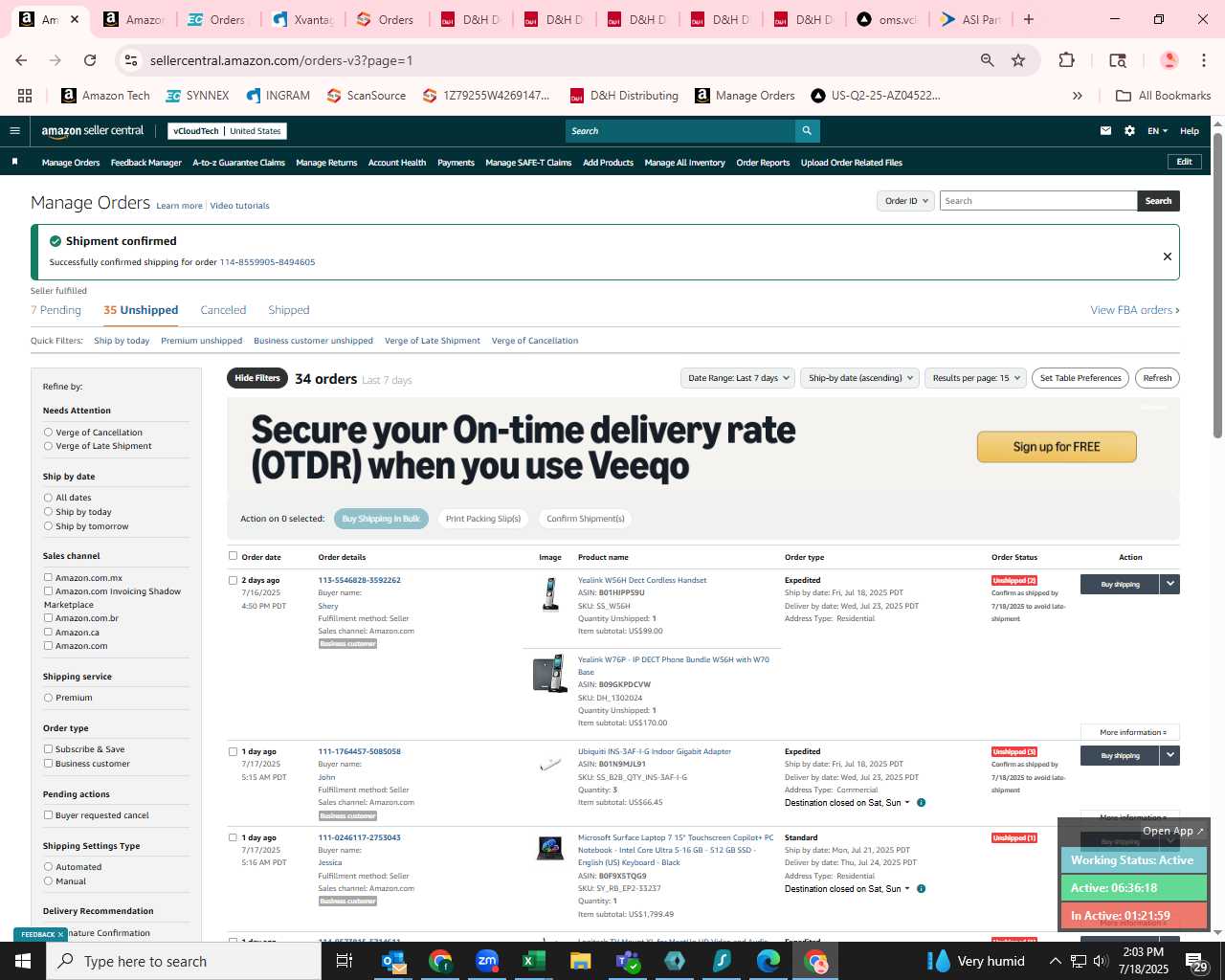
Task: Click the Hide Filters button
Action: 257,378
